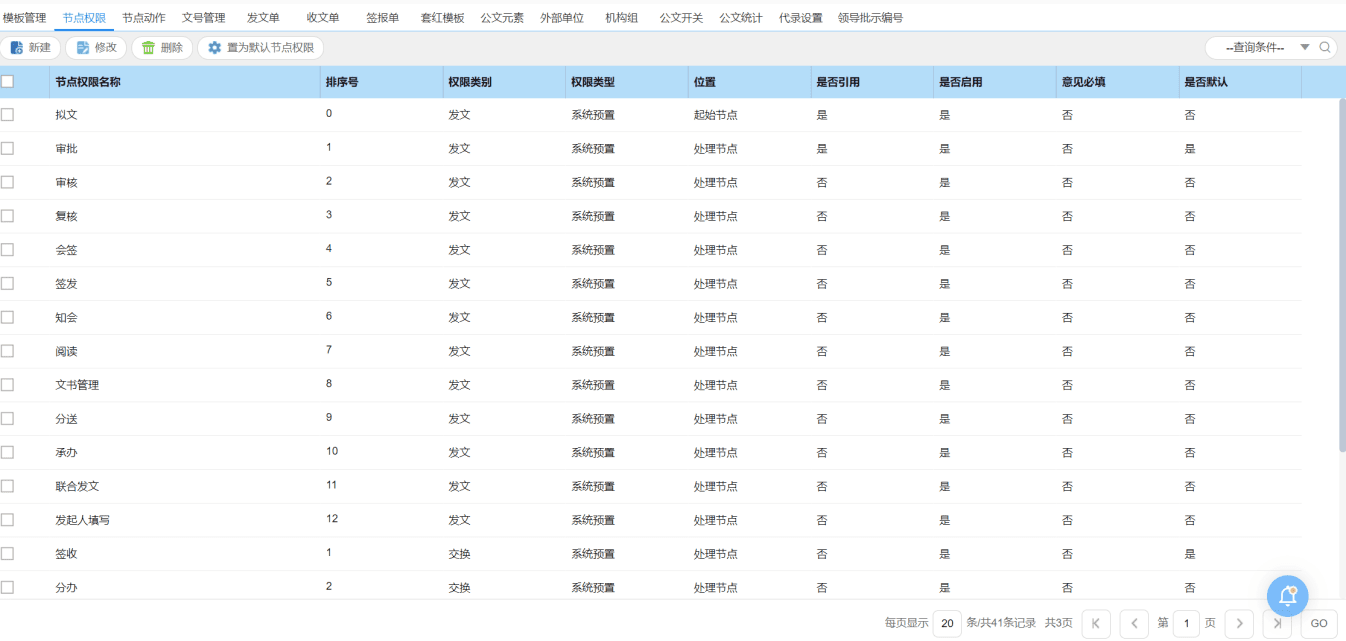Viewport: 1346px width, 641px height.
Task: Open the 公文元素 tab
Action: pyautogui.click(x=502, y=18)
